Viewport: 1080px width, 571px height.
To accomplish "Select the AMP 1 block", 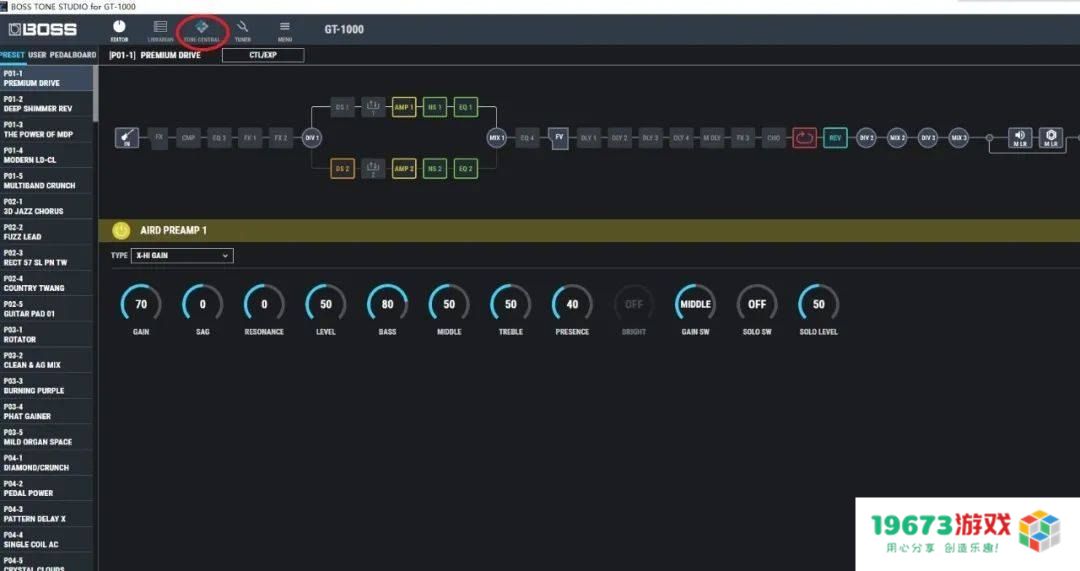I will [x=404, y=107].
